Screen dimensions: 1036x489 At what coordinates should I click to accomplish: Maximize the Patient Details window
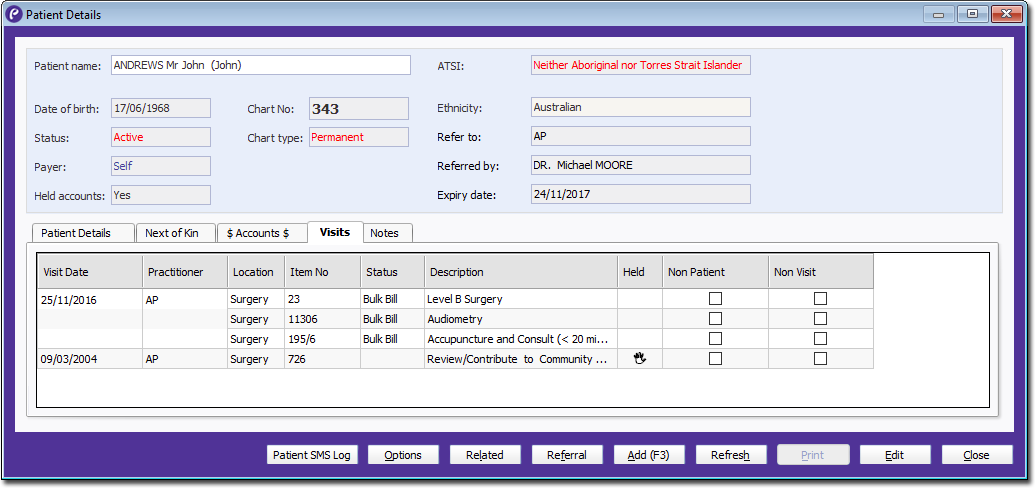(x=971, y=14)
